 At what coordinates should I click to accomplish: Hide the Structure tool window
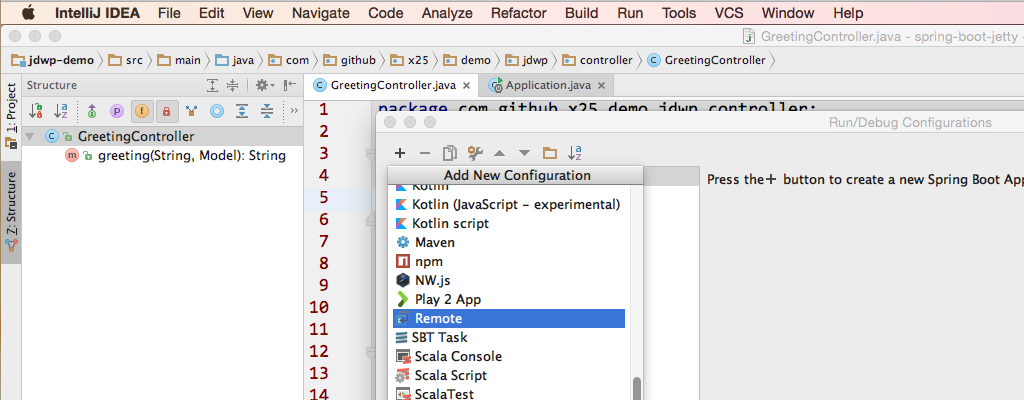[x=291, y=84]
